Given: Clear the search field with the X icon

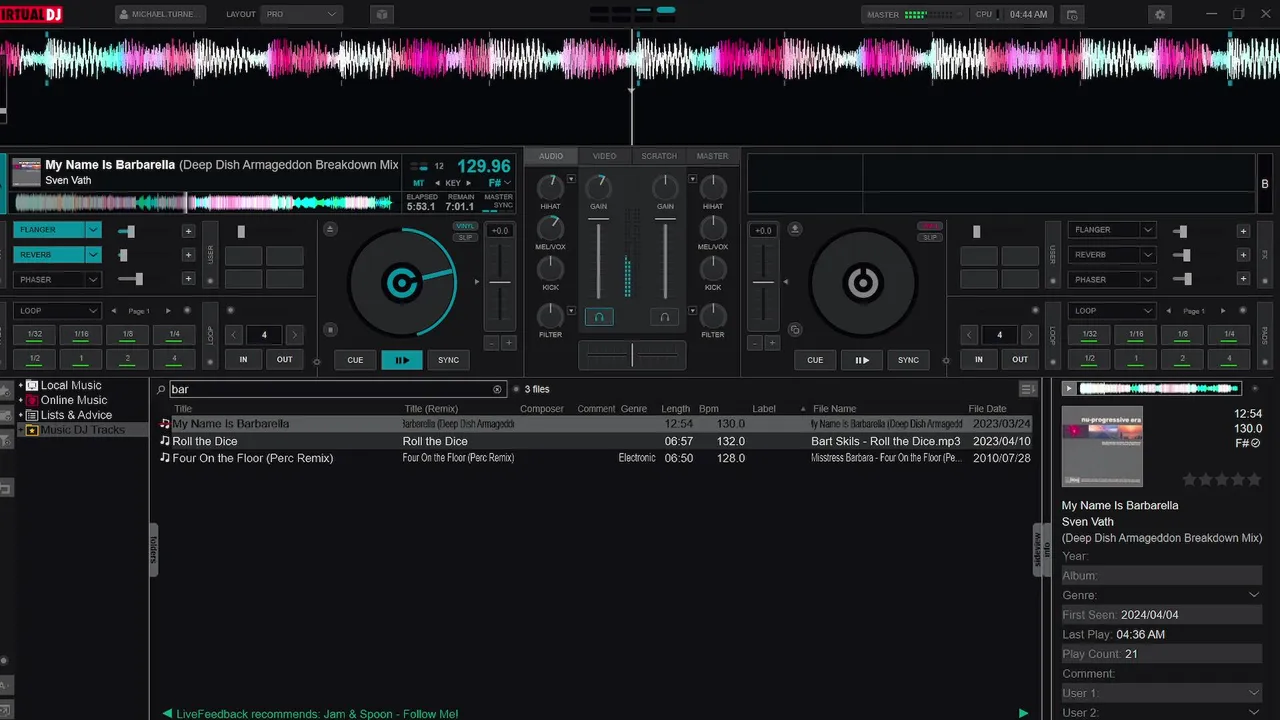Looking at the screenshot, I should coord(497,389).
